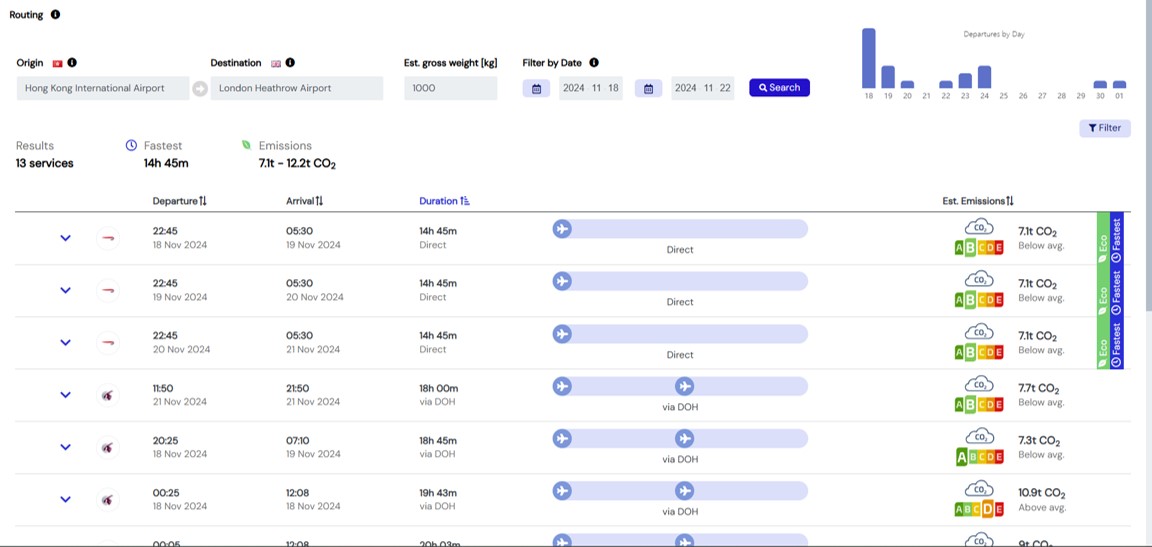The image size is (1152, 547).
Task: Click DOH stopover plane icon on 18h 00m row
Action: [x=684, y=386]
